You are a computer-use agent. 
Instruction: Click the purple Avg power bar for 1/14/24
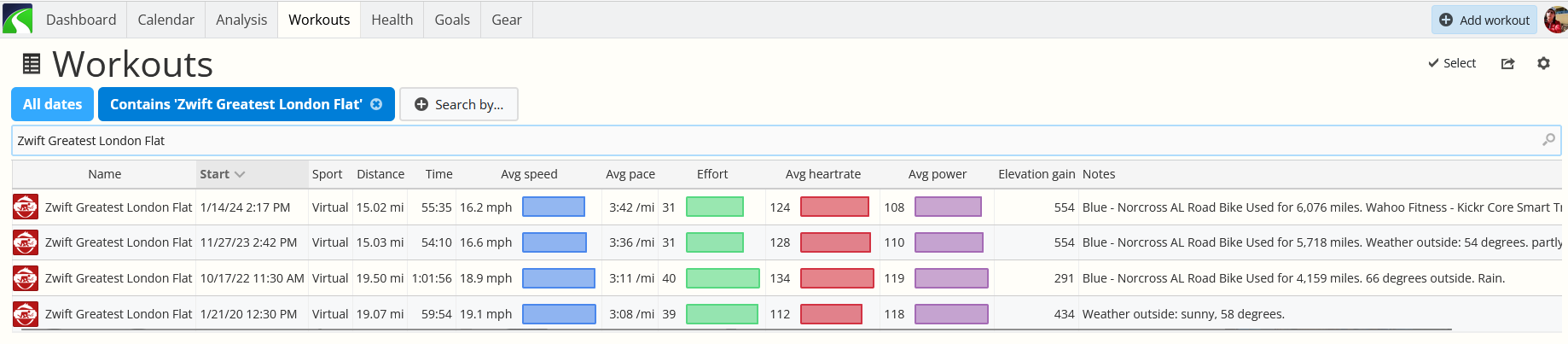(x=948, y=207)
